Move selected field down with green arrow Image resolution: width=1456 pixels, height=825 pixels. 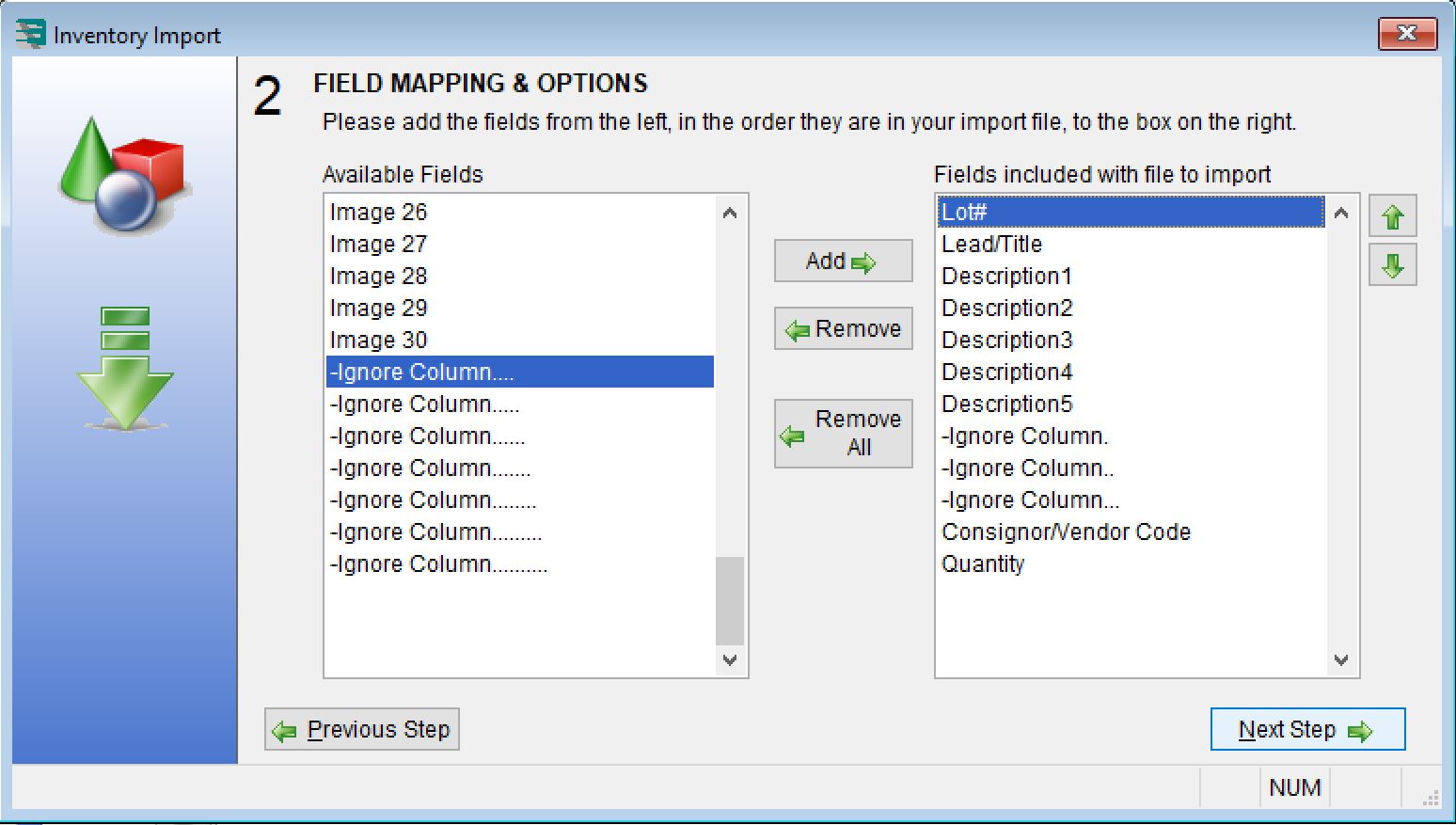[1392, 265]
